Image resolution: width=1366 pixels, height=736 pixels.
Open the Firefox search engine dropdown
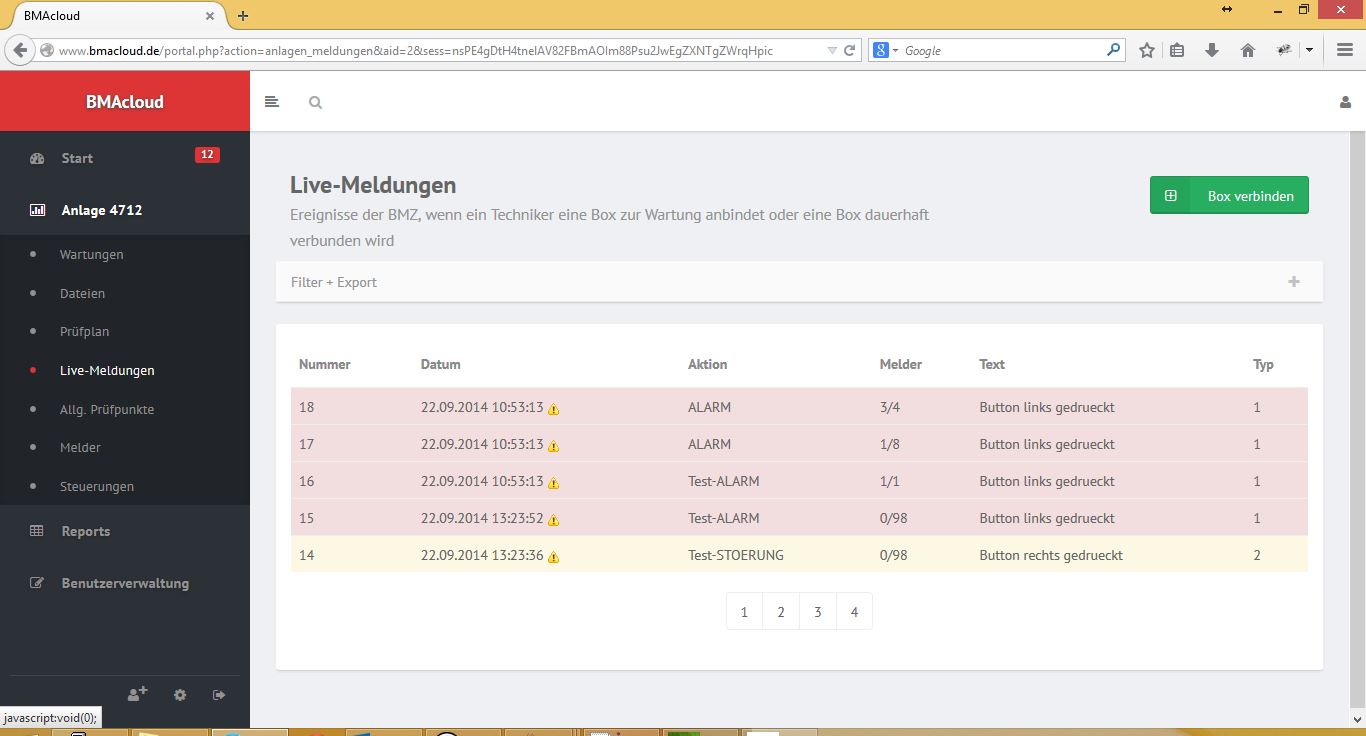885,50
